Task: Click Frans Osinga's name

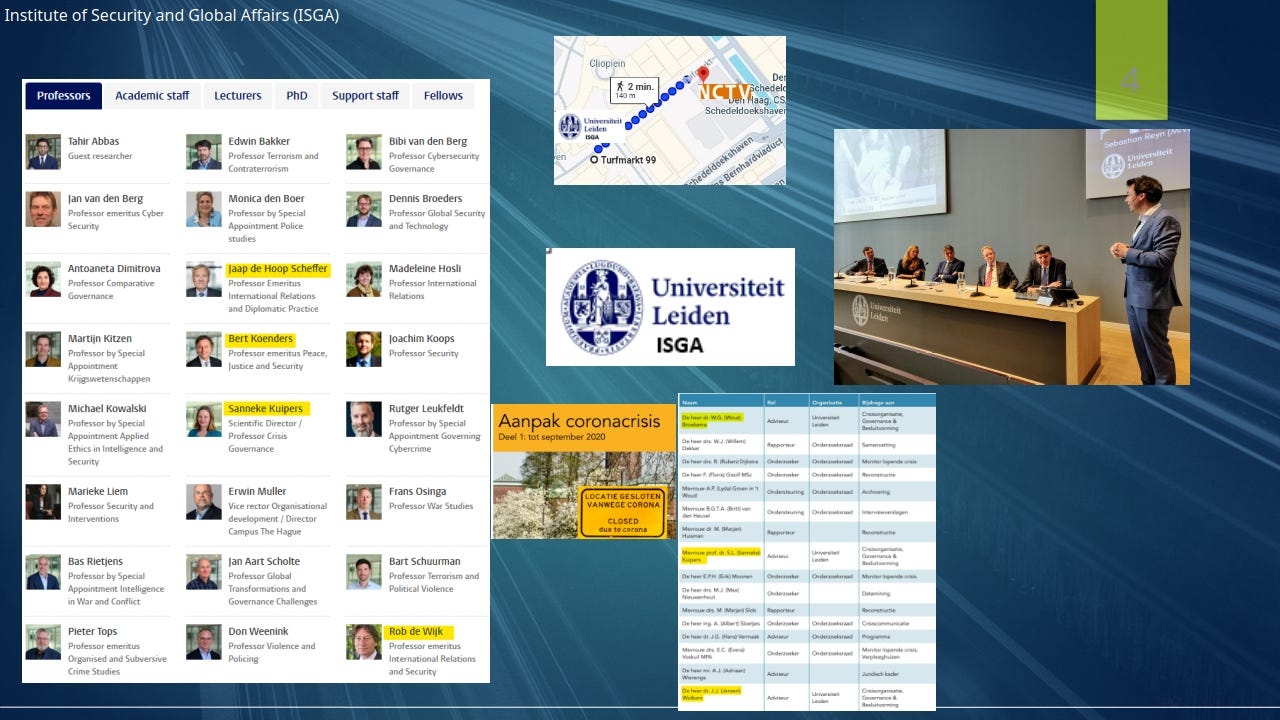Action: (418, 491)
